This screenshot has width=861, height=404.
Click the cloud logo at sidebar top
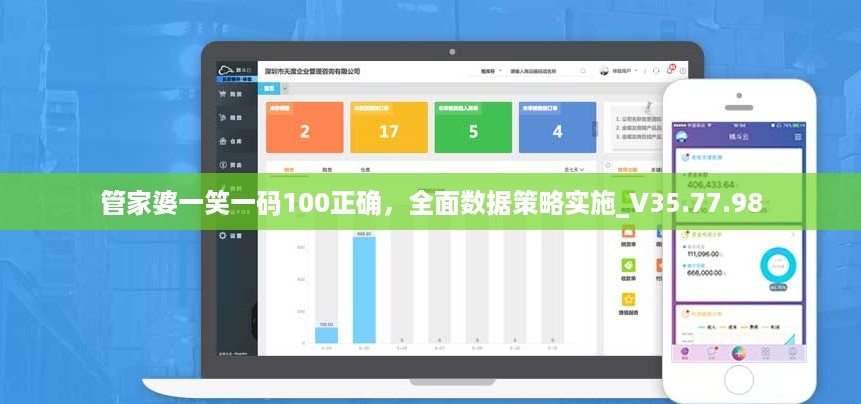226,70
